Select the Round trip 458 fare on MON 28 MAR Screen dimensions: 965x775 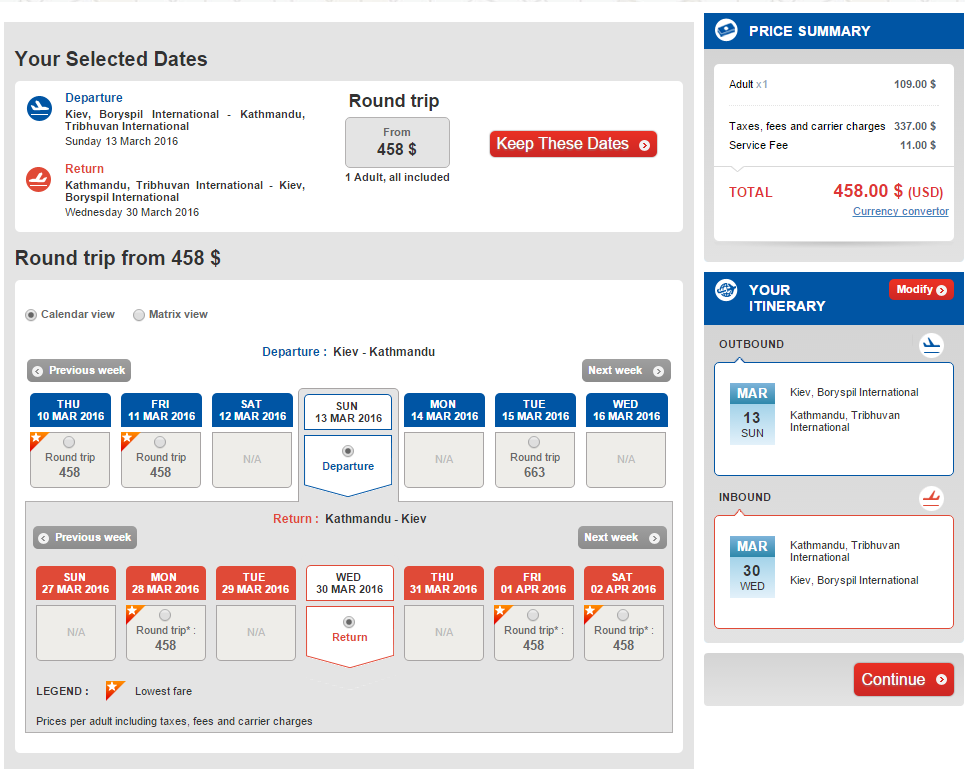(166, 632)
